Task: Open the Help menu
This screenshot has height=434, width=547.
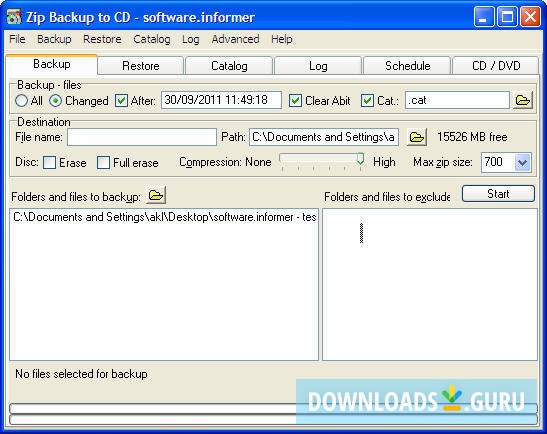Action: click(282, 39)
